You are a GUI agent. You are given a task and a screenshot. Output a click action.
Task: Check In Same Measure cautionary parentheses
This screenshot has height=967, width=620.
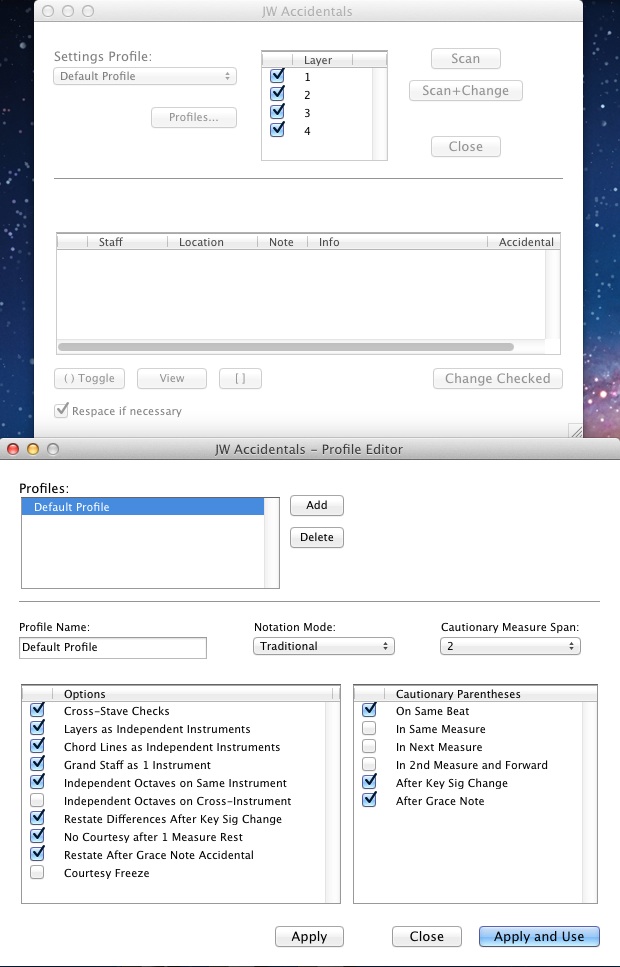pos(370,729)
